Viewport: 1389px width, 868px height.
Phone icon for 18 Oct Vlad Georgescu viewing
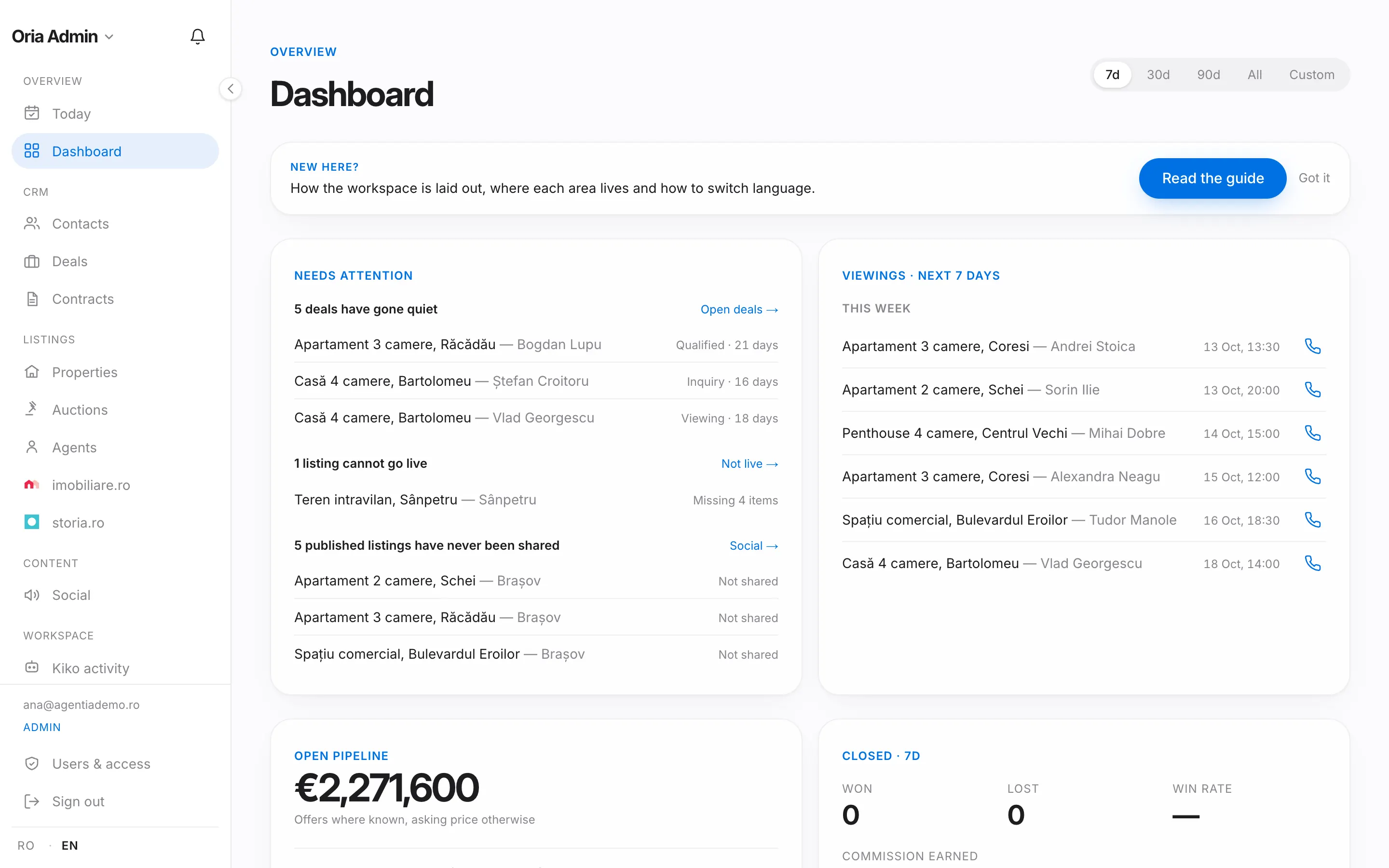(x=1313, y=563)
